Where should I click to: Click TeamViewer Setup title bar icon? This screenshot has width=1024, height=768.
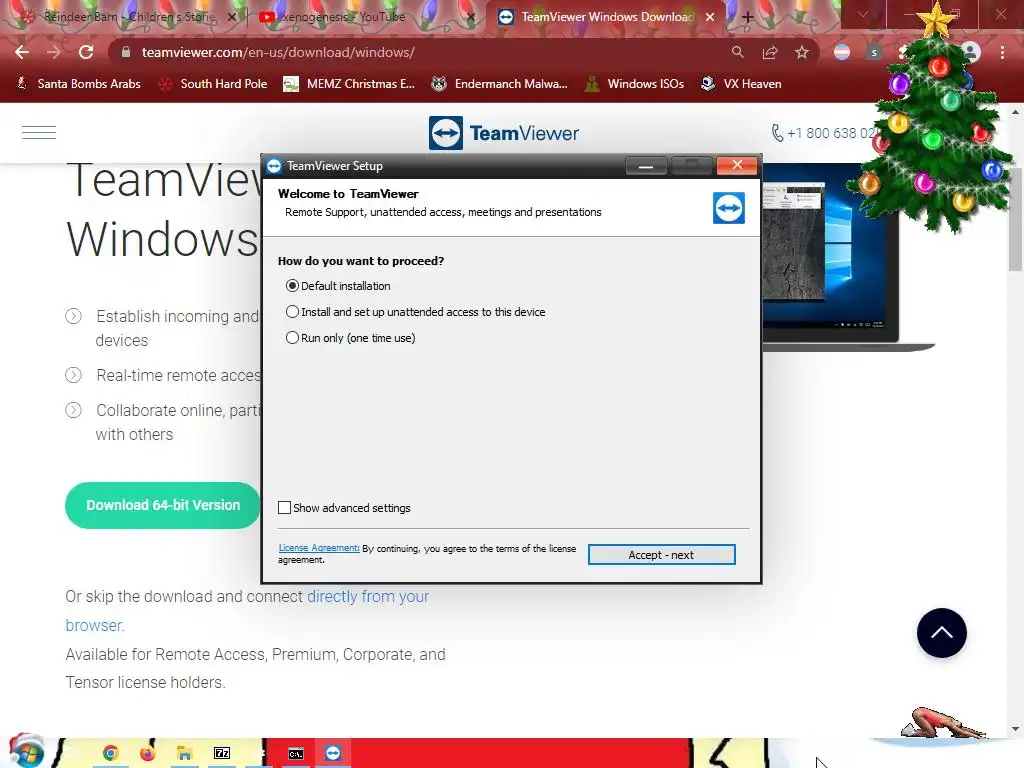(274, 166)
